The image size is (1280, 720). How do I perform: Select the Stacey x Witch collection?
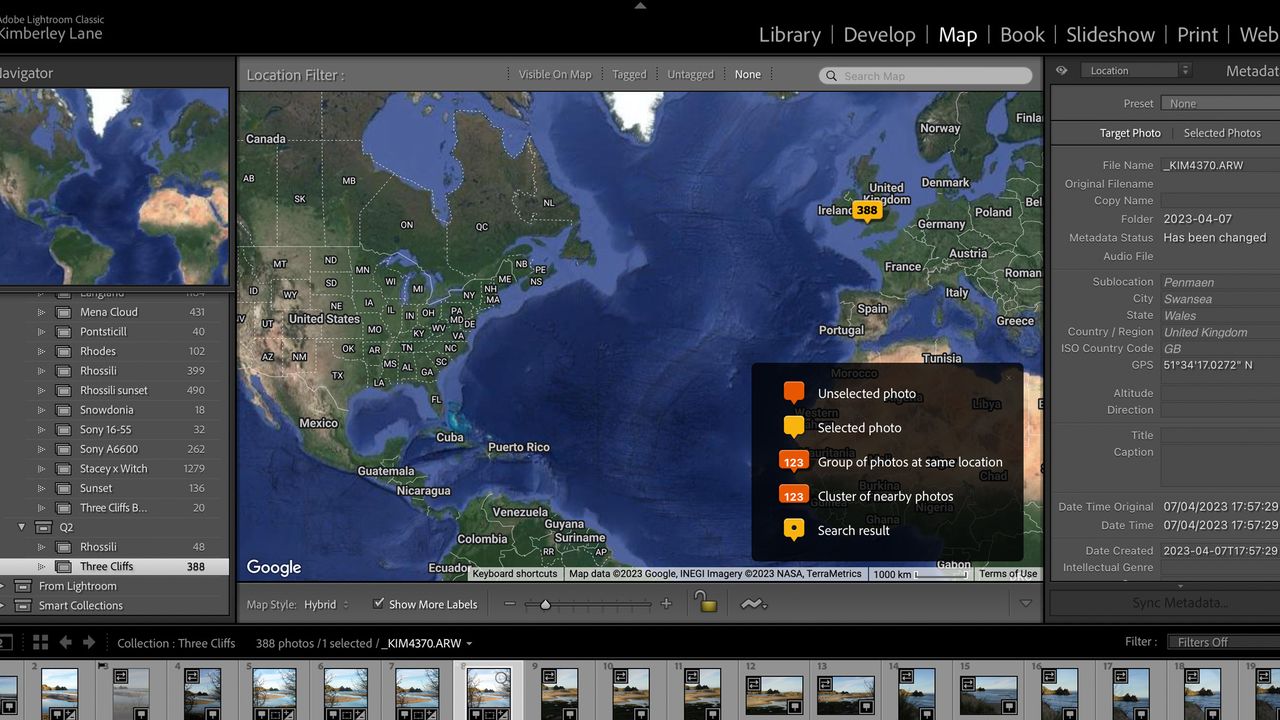(115, 469)
